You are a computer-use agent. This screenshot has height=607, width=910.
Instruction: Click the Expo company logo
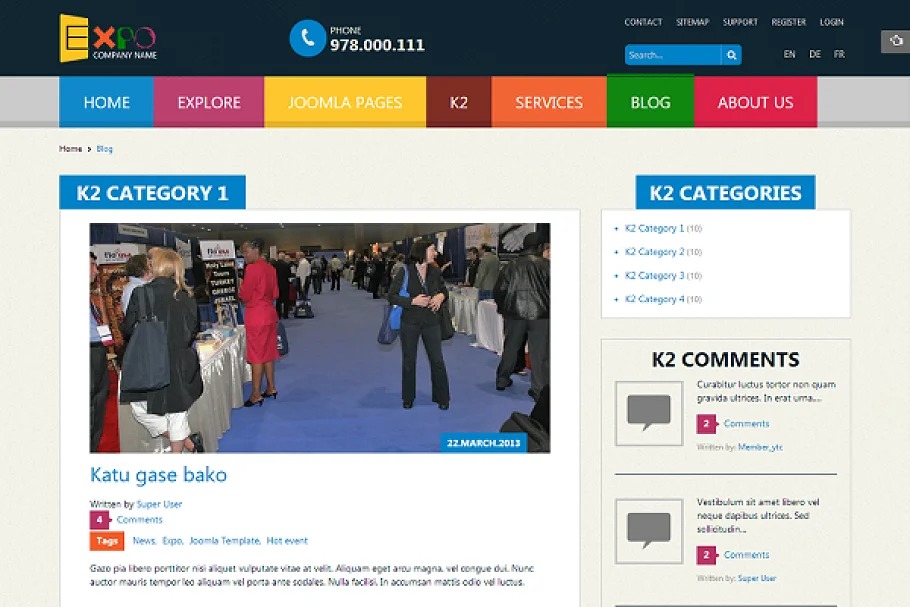(x=107, y=38)
